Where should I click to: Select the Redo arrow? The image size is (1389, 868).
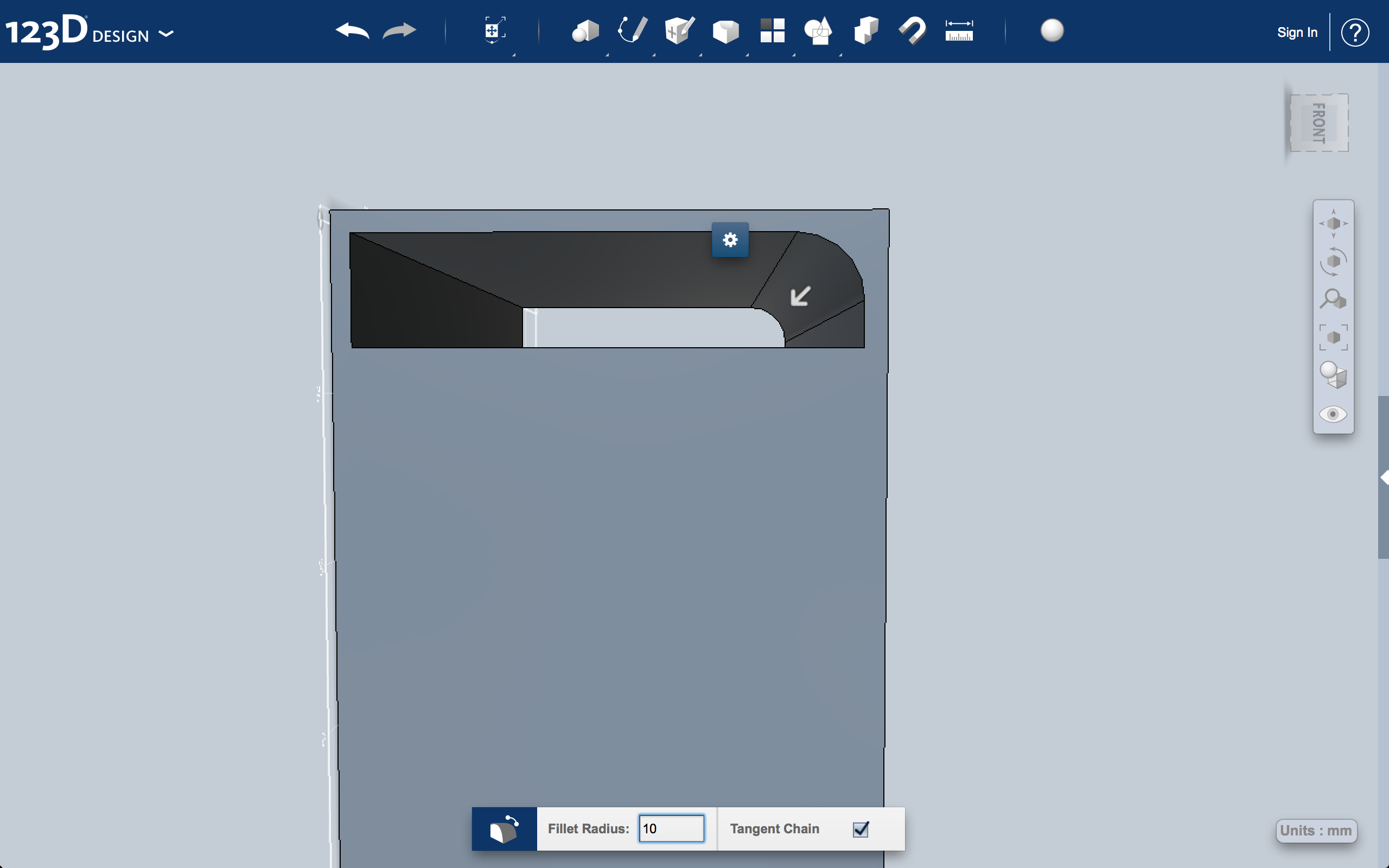click(x=399, y=32)
